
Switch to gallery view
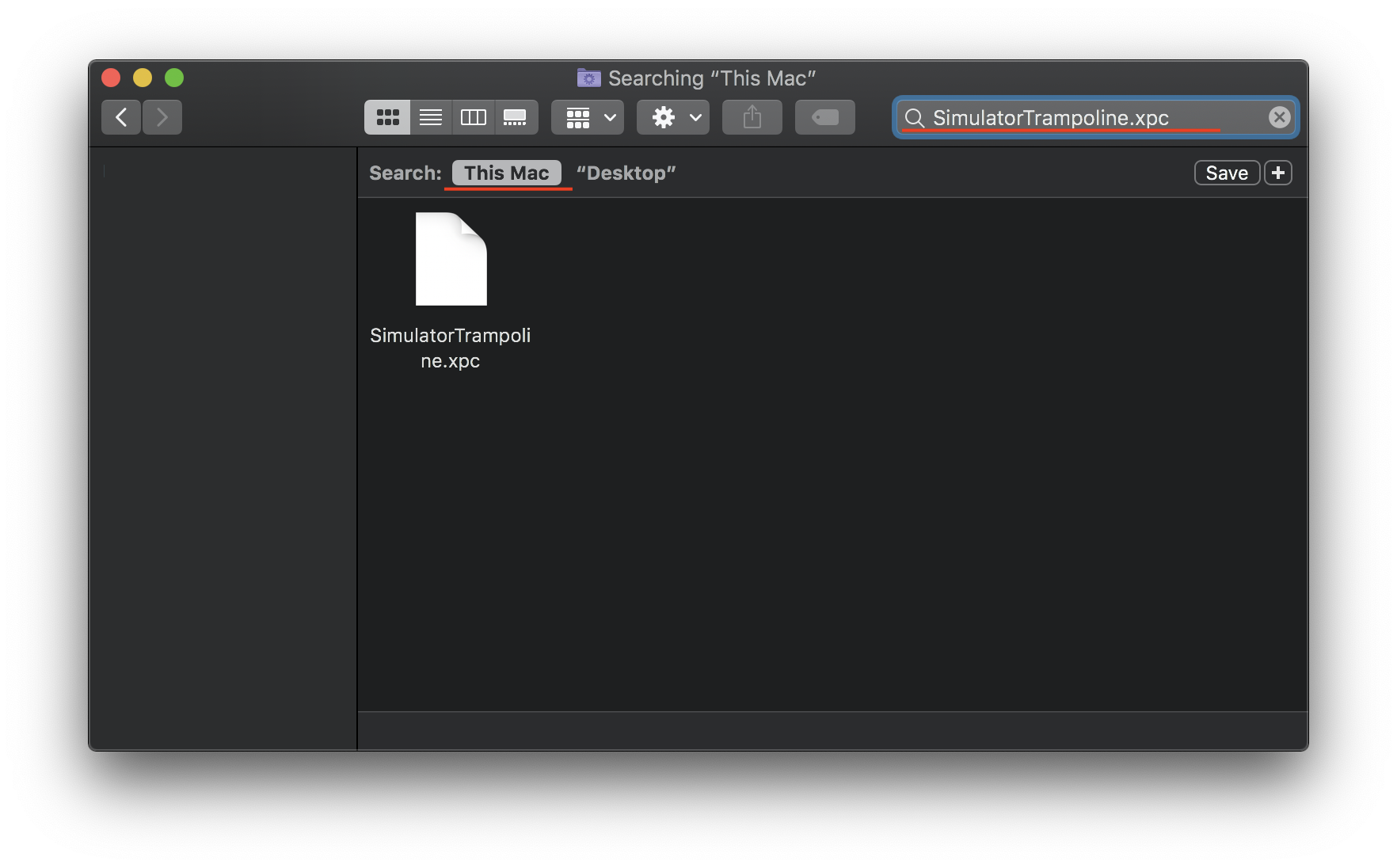[x=516, y=117]
